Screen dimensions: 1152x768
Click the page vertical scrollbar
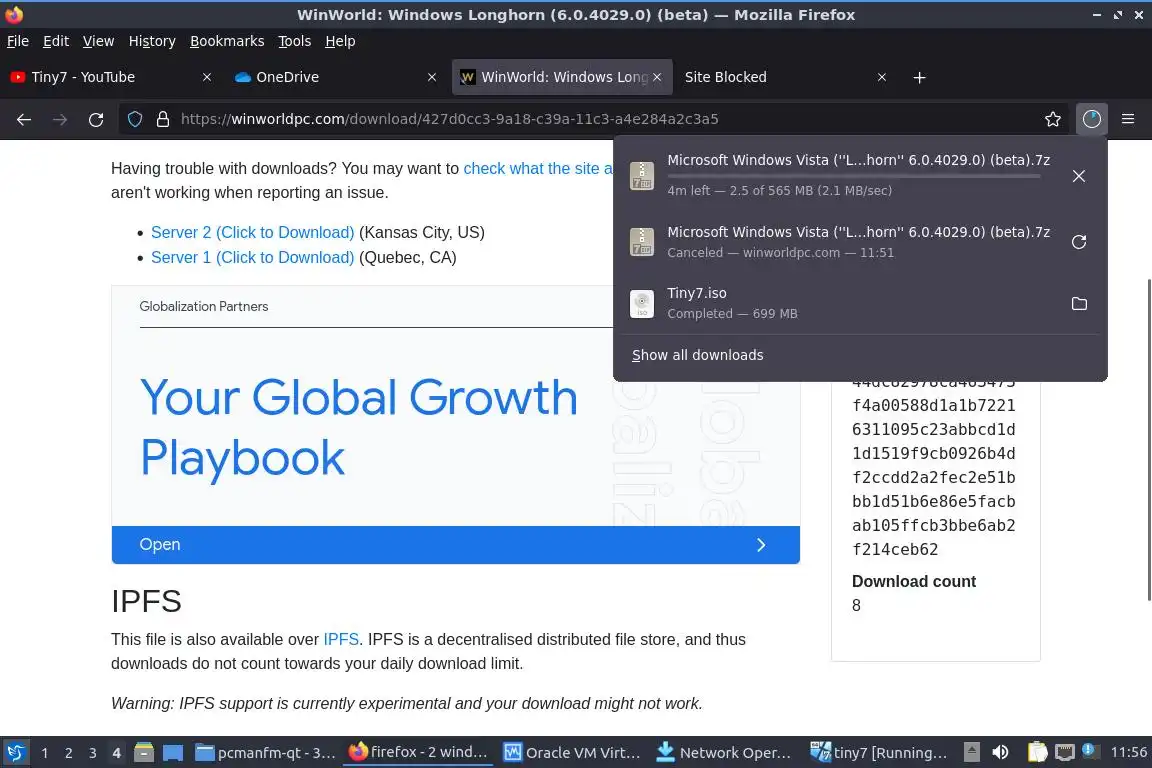point(1148,439)
